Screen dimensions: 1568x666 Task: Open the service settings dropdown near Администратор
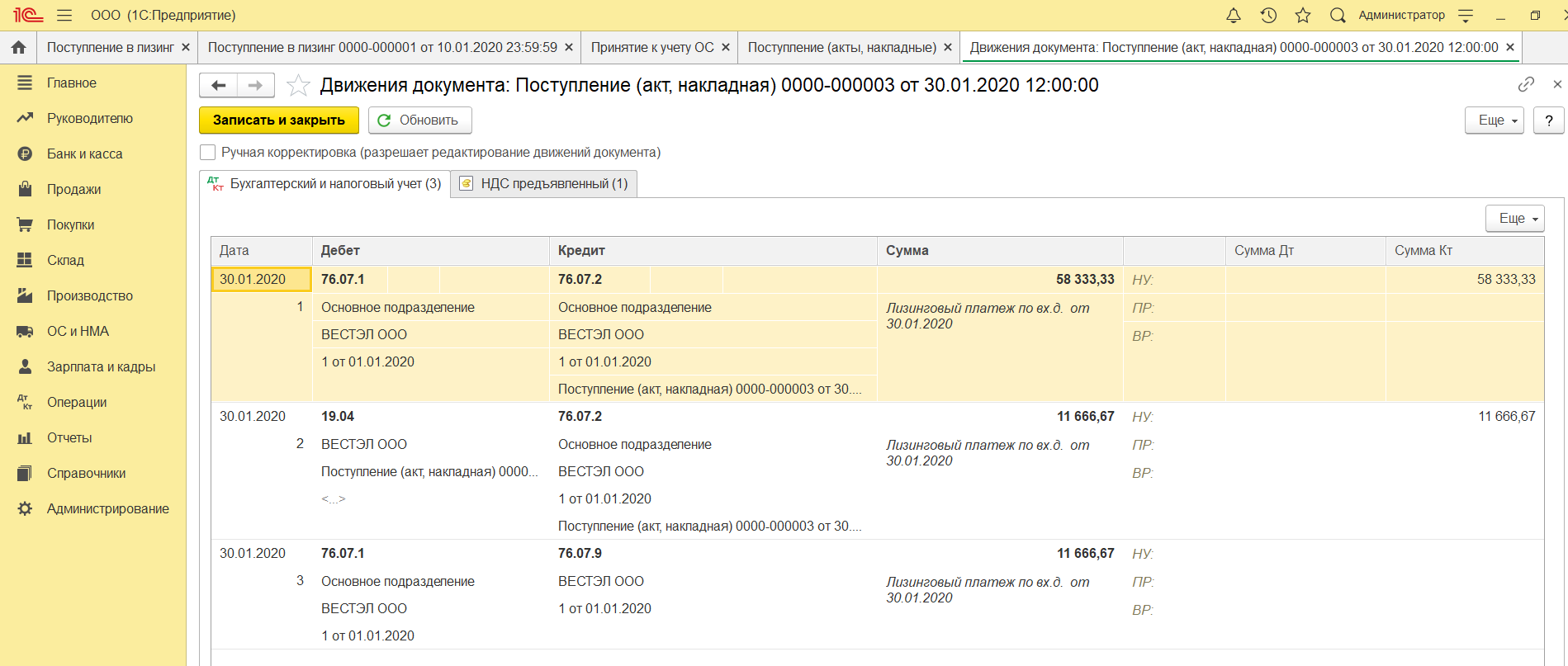tap(1466, 16)
